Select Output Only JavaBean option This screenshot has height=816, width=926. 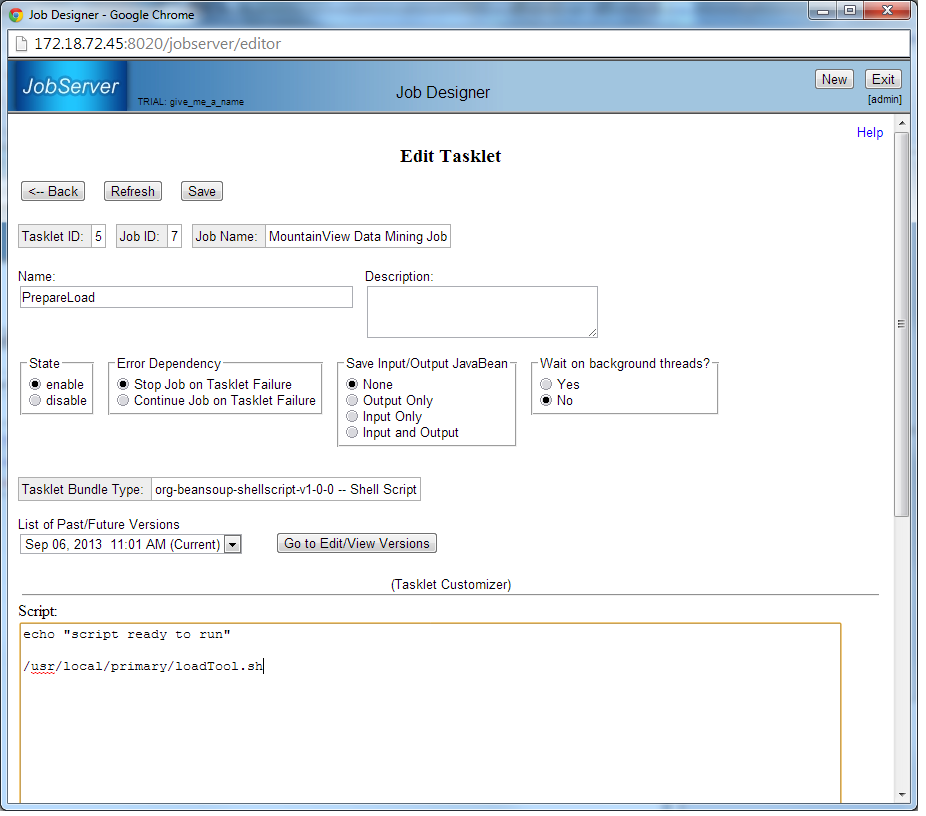point(352,401)
